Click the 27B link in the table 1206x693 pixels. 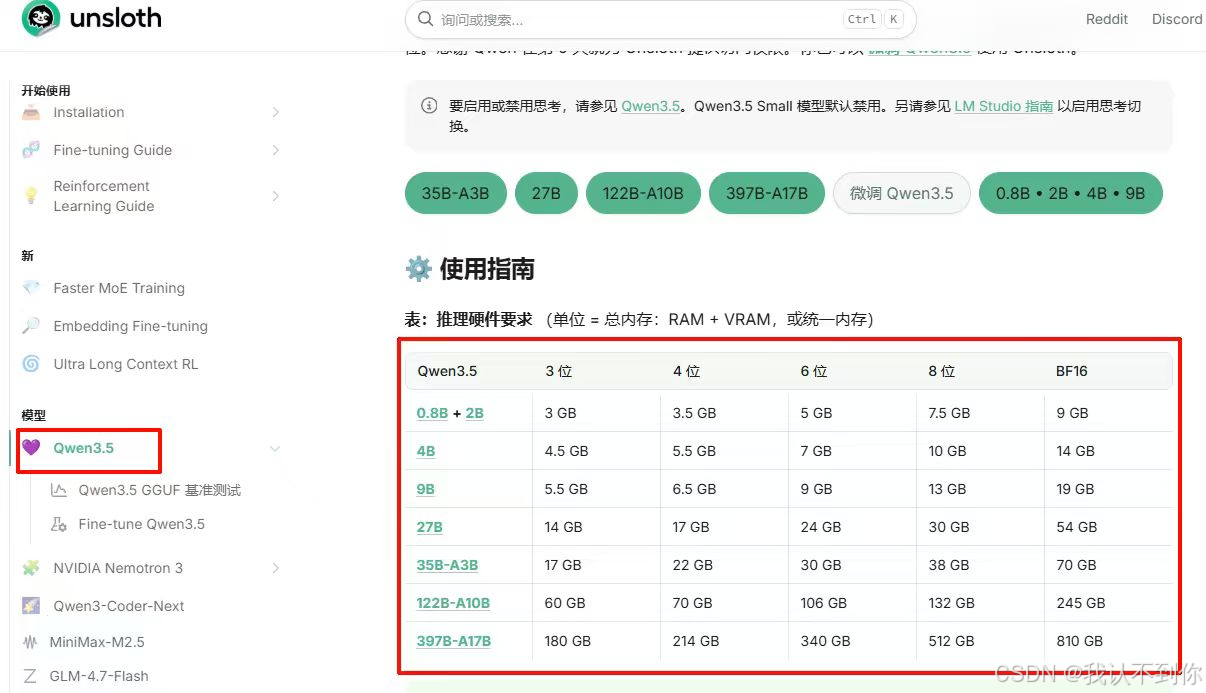(x=430, y=527)
